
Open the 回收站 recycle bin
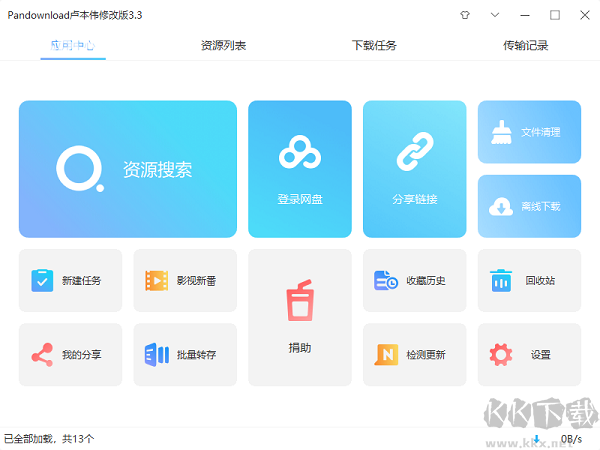(x=529, y=280)
